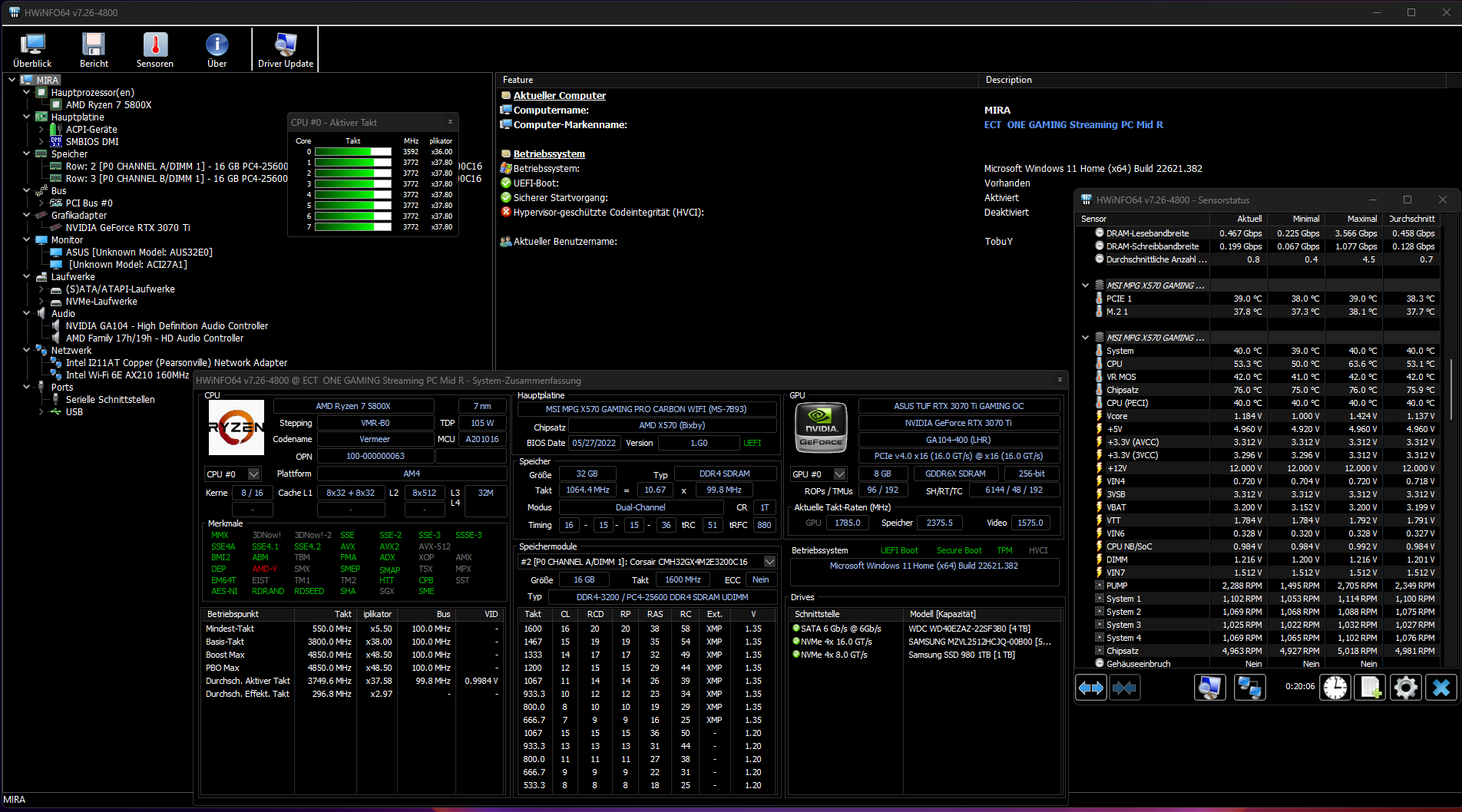
Task: Click the blue ECT ONE GAMING brand name
Action: coord(1073,125)
